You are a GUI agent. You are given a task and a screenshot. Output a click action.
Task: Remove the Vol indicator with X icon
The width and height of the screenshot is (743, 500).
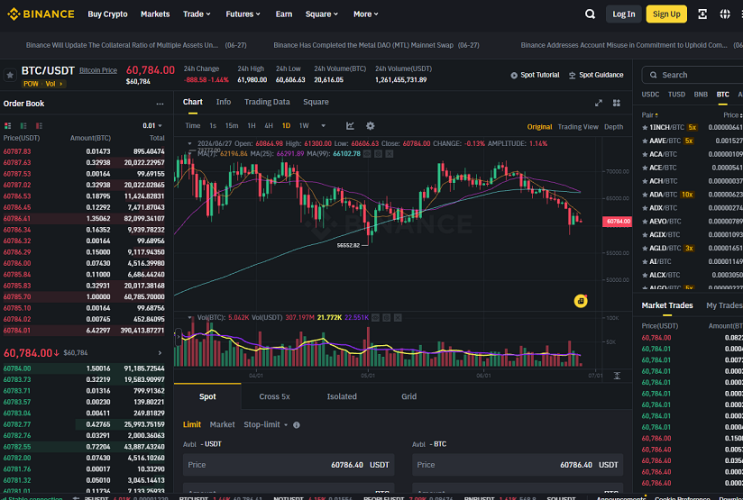click(398, 318)
